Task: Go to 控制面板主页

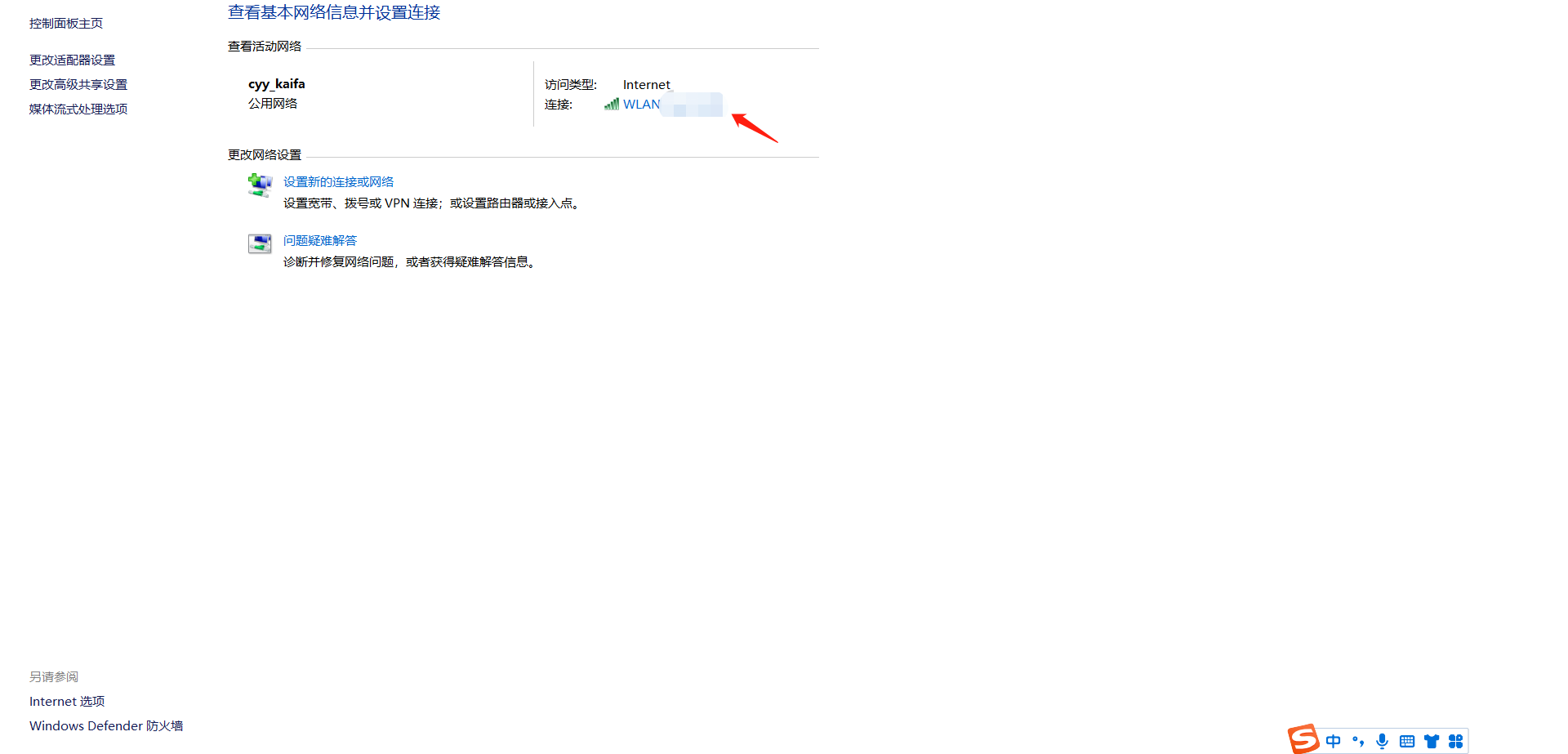Action: click(x=66, y=24)
